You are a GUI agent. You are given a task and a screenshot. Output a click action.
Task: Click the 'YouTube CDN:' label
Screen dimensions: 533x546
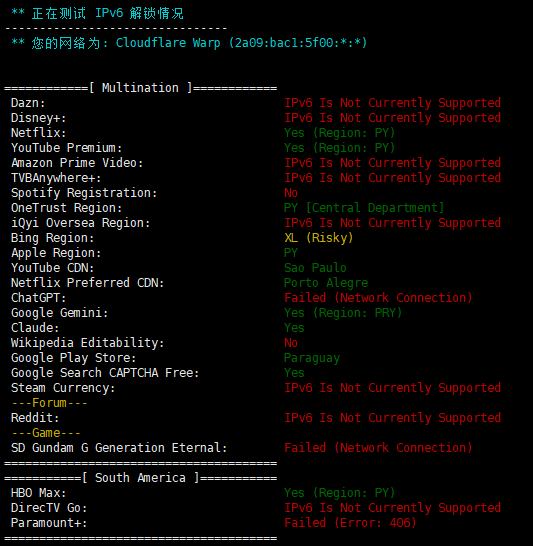53,268
